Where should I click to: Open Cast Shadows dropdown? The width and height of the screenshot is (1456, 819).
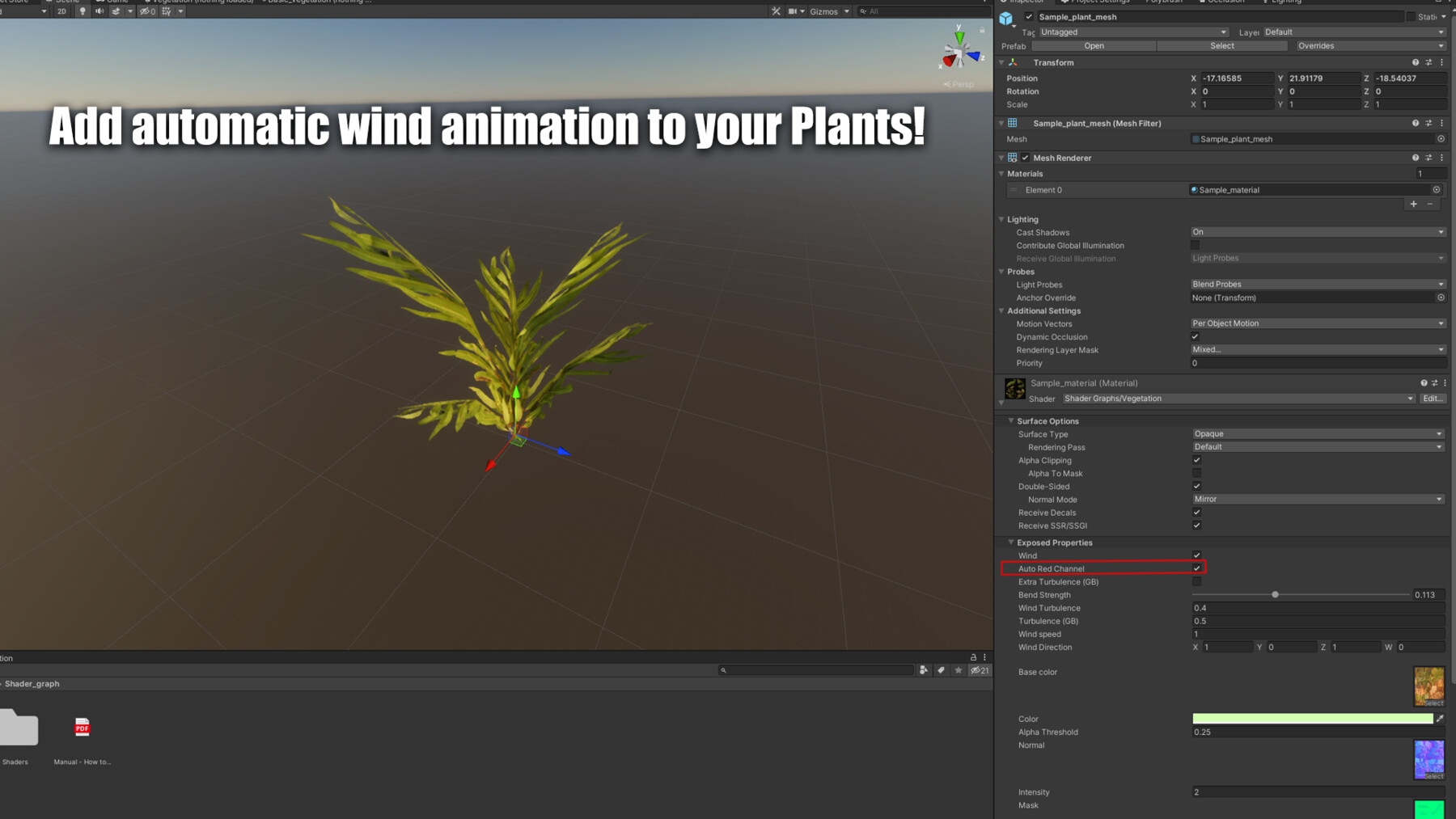[x=1318, y=232]
